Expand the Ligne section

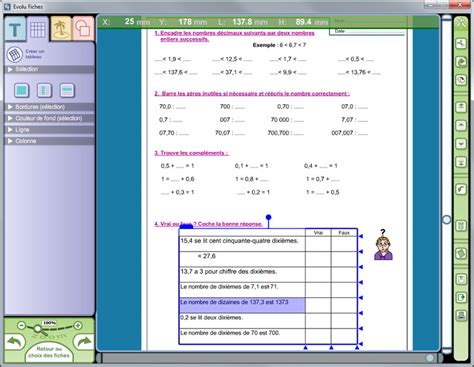click(49, 130)
